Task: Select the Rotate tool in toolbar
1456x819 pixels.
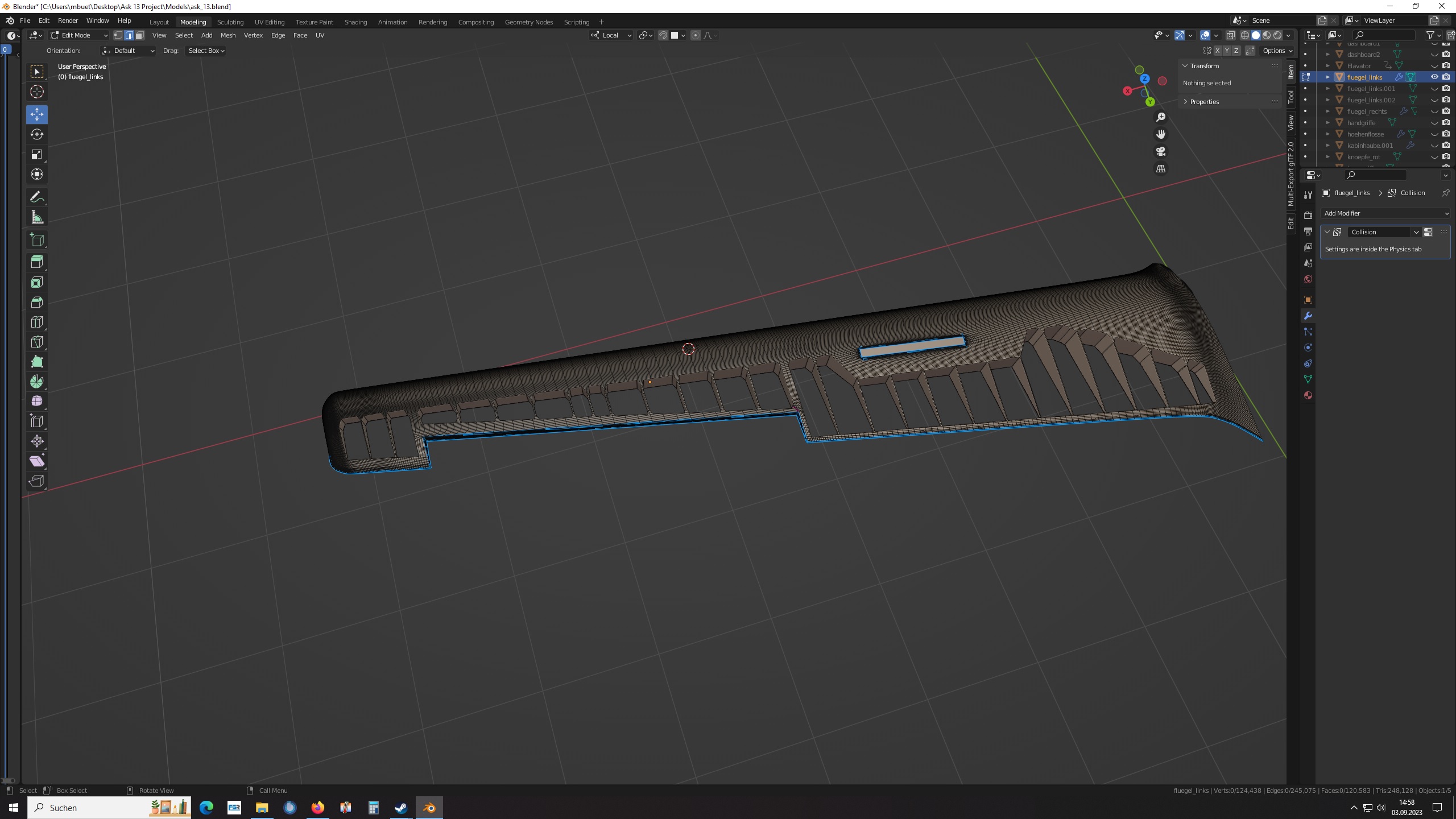Action: point(37,134)
